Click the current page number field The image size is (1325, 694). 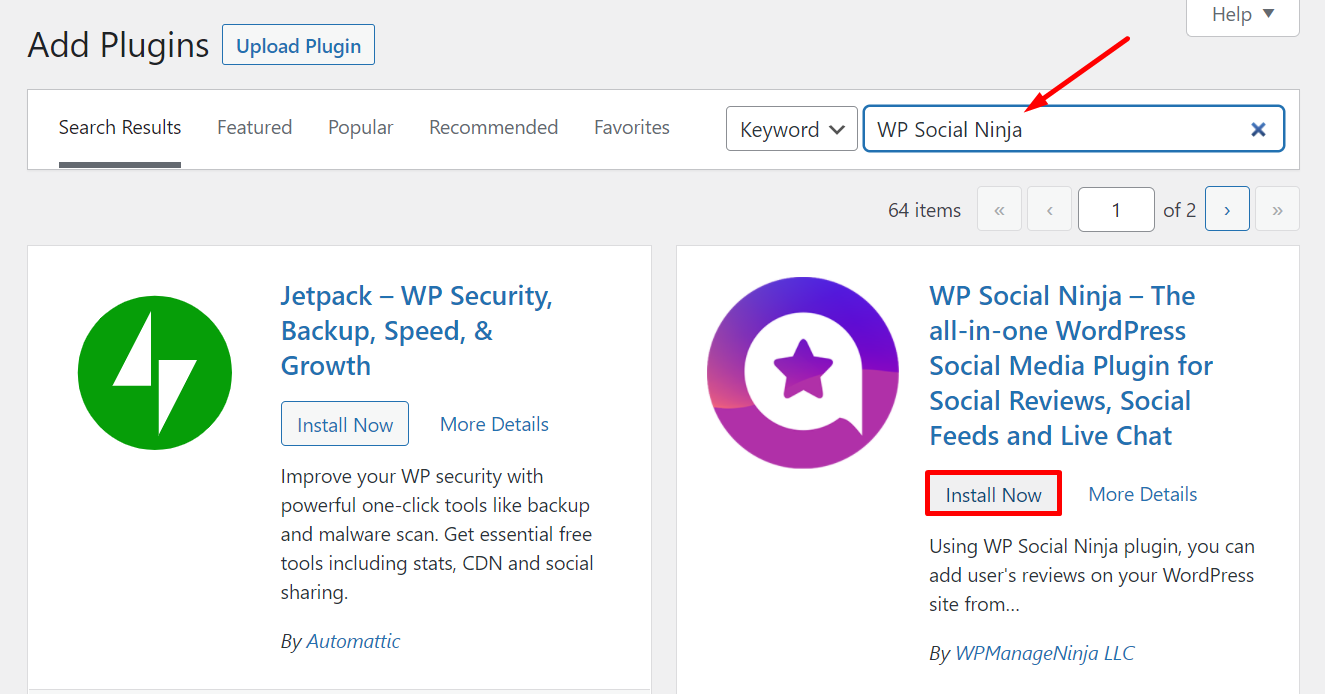pos(1116,210)
